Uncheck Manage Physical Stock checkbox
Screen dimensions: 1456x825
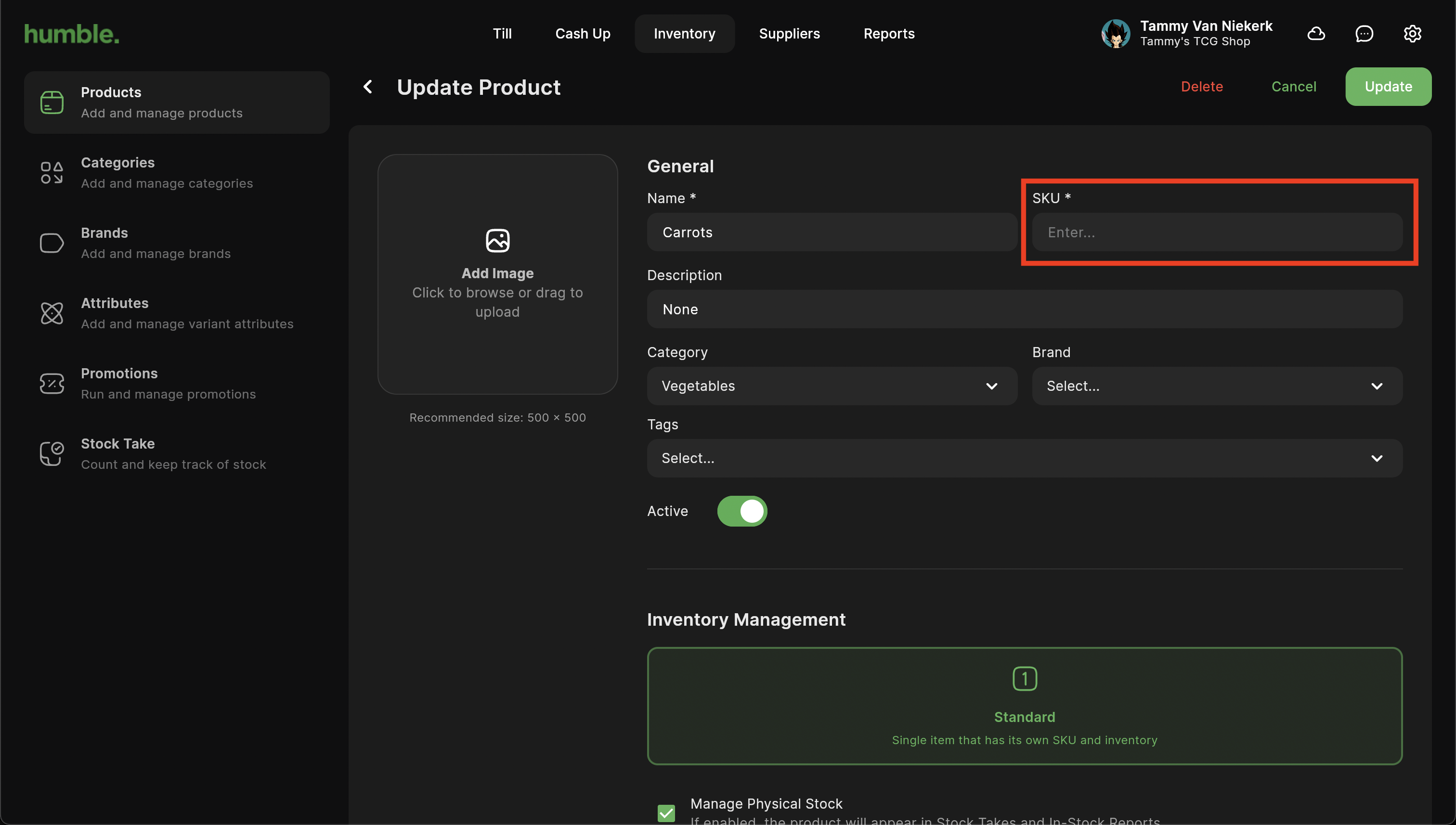pyautogui.click(x=666, y=812)
